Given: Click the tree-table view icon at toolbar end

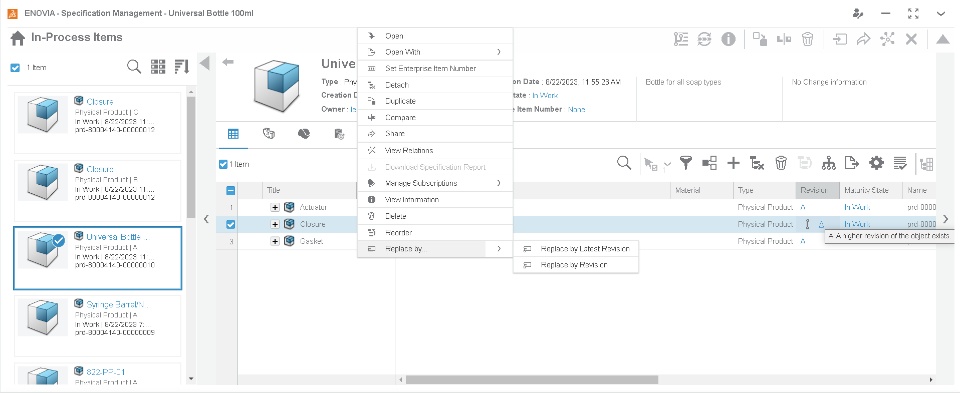Looking at the screenshot, I should point(926,163).
